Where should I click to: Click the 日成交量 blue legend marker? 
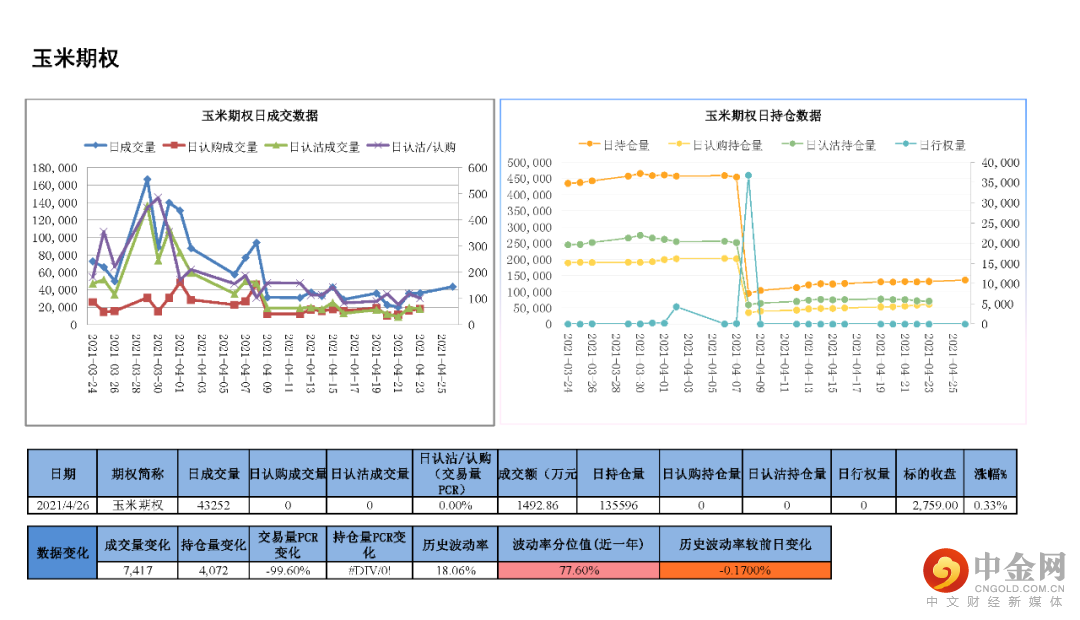(x=96, y=146)
